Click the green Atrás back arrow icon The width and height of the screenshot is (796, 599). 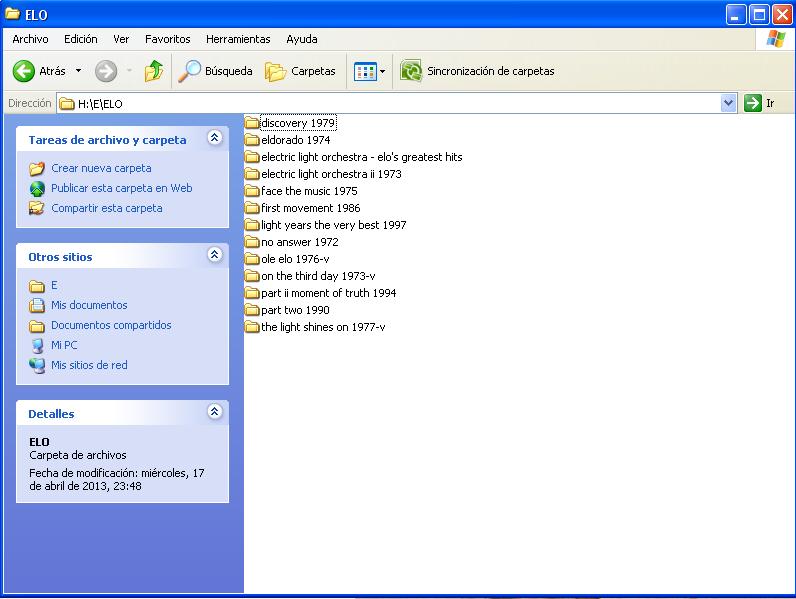23,71
